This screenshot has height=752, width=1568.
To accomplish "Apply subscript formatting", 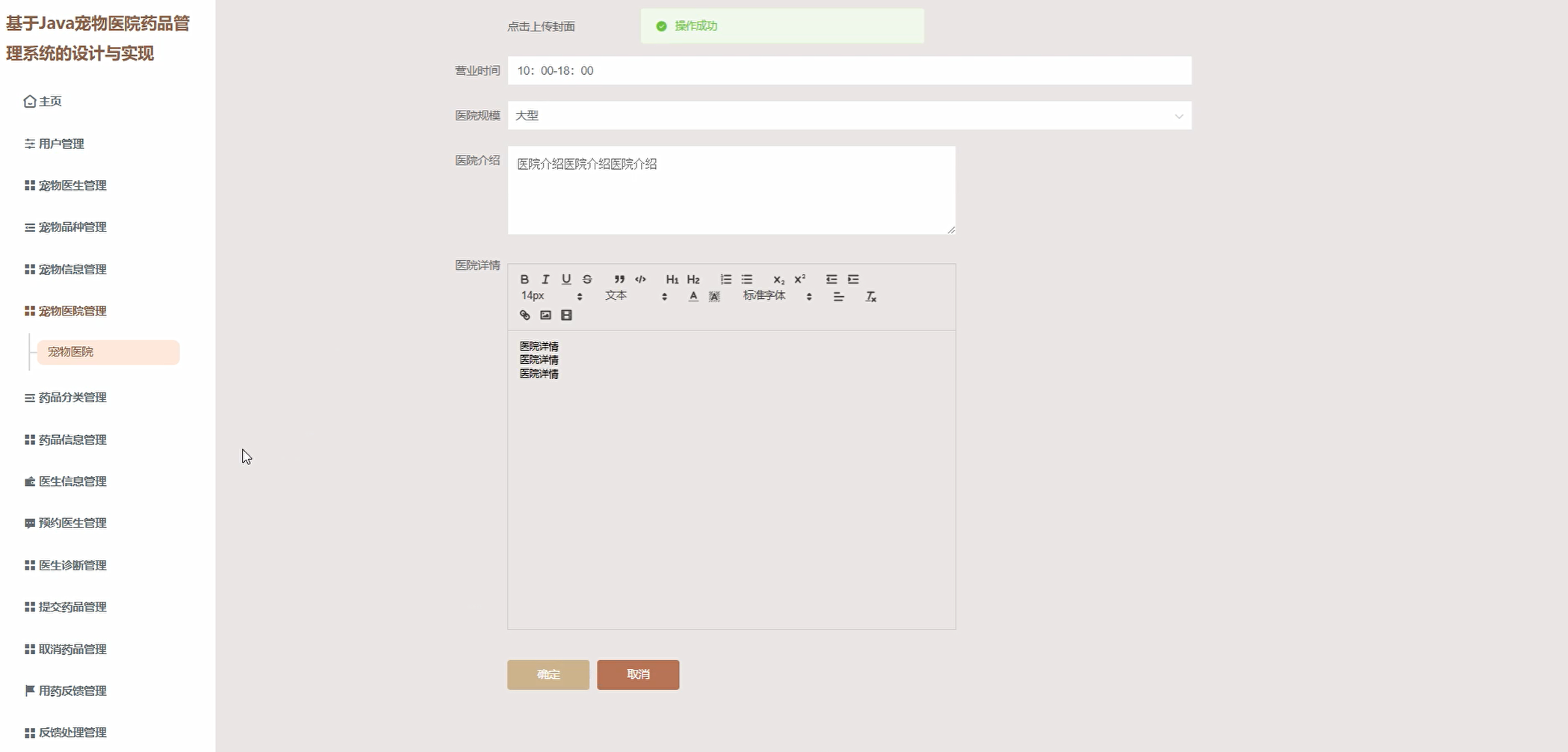I will coord(778,280).
